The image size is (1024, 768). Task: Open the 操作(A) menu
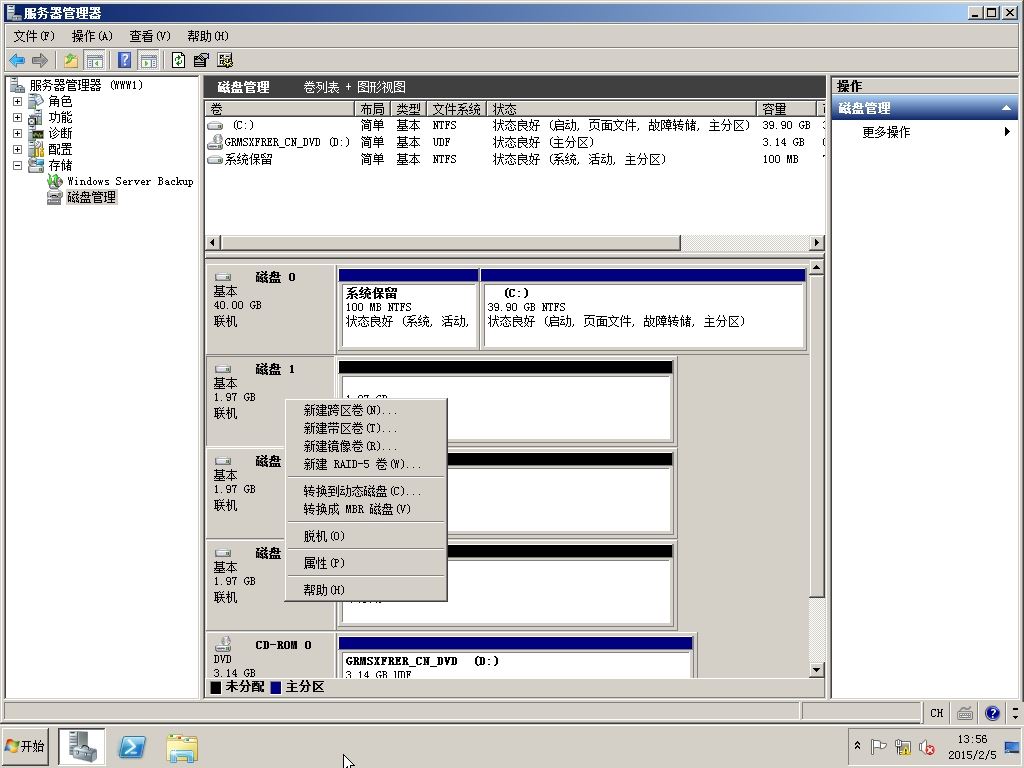pyautogui.click(x=92, y=36)
